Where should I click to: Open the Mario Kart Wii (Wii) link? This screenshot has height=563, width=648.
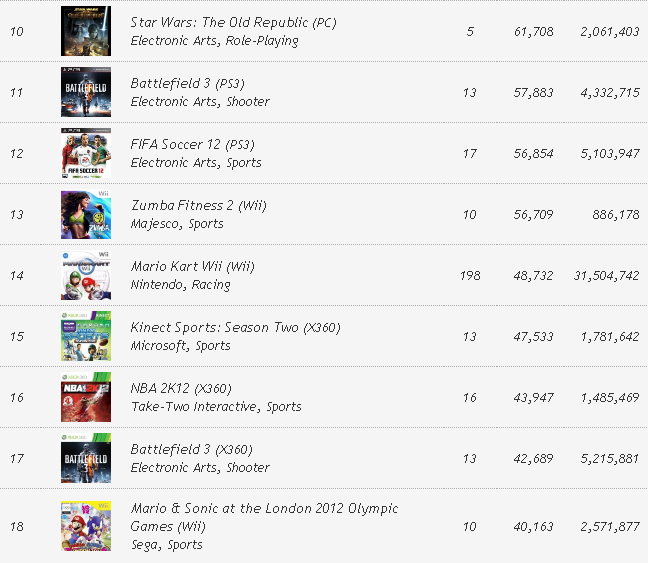pos(192,267)
